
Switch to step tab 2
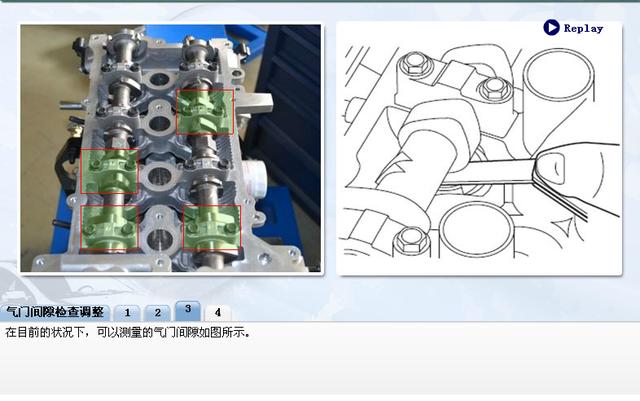pos(158,313)
